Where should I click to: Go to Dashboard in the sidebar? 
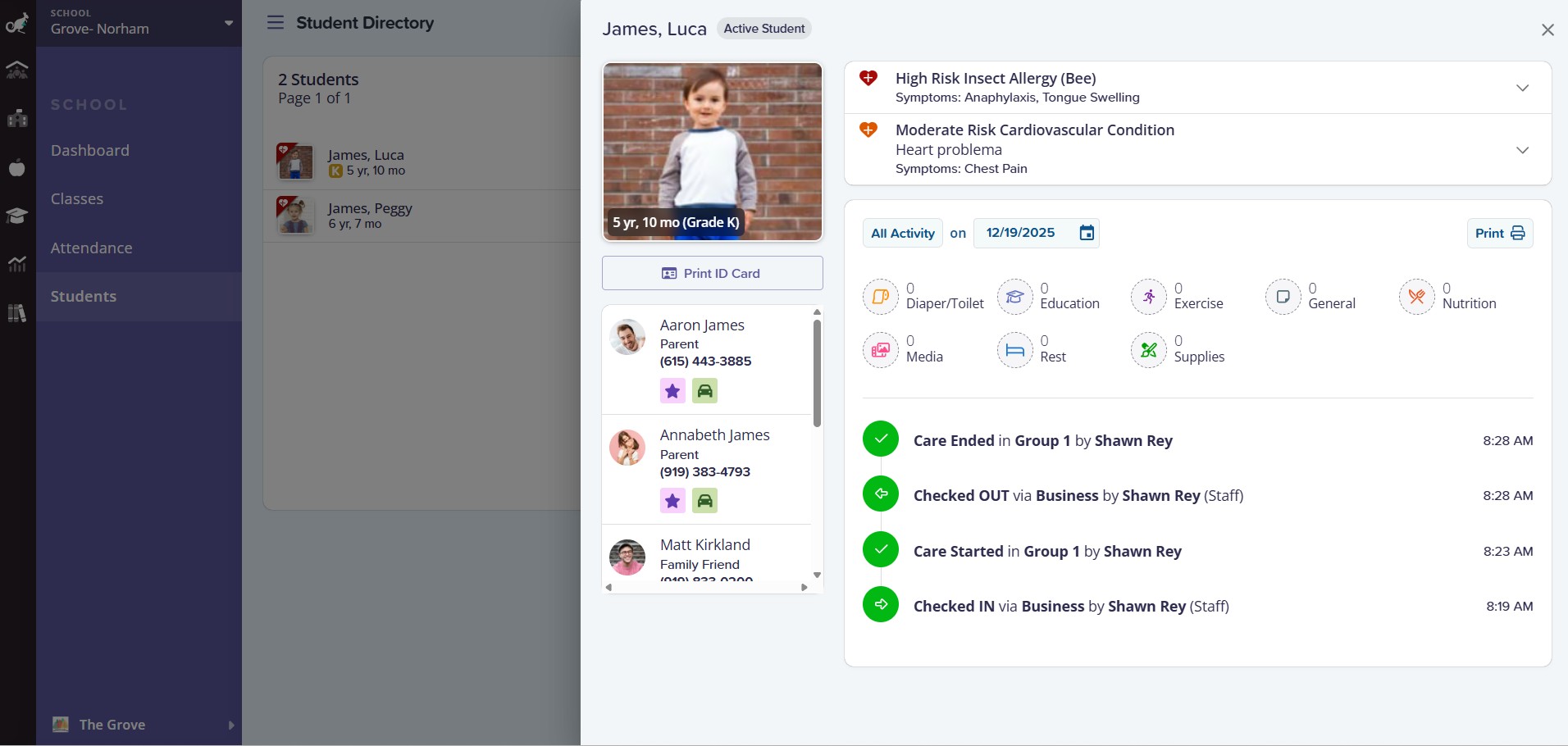pyautogui.click(x=90, y=151)
